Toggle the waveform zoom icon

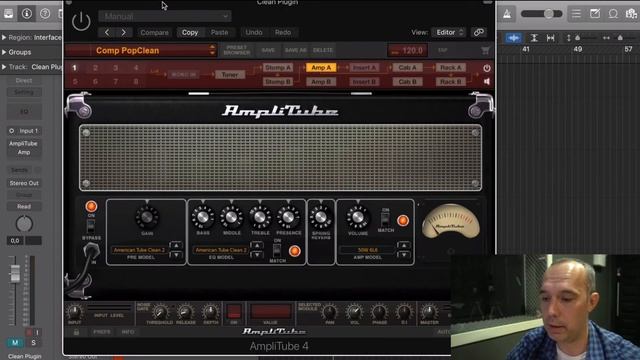[513, 38]
